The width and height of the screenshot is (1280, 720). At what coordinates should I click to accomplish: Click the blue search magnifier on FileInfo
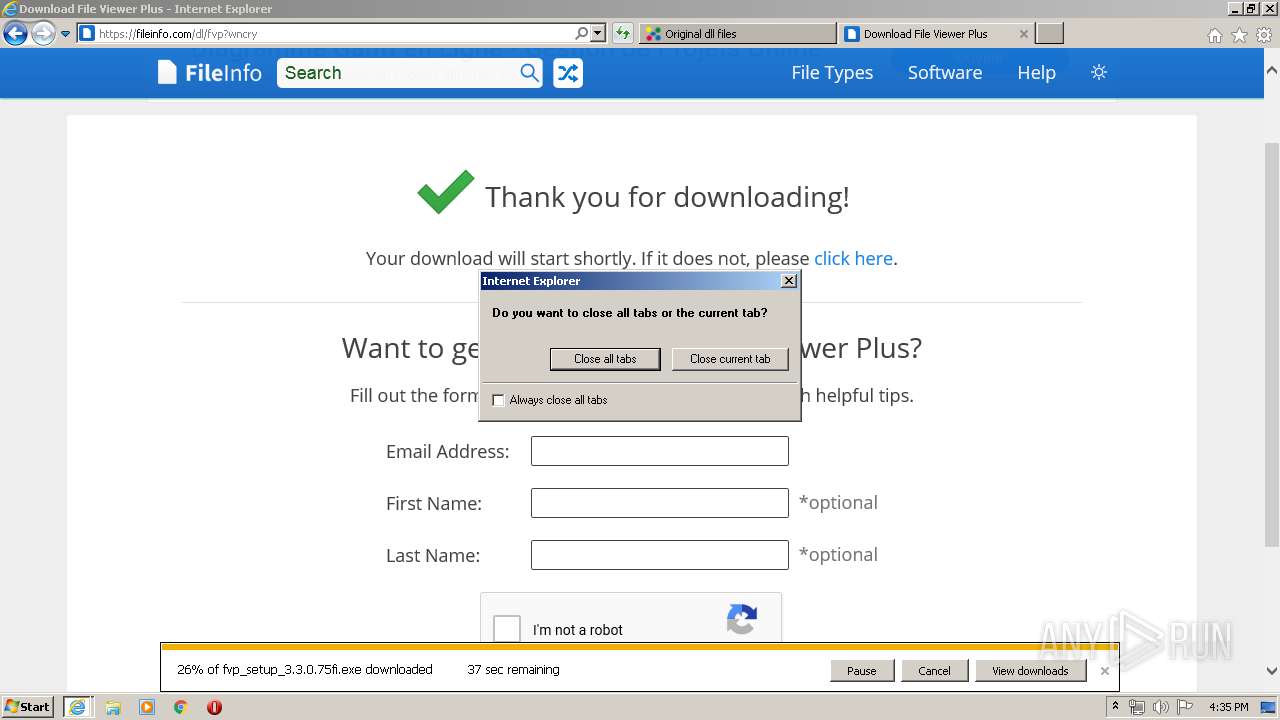[x=530, y=73]
